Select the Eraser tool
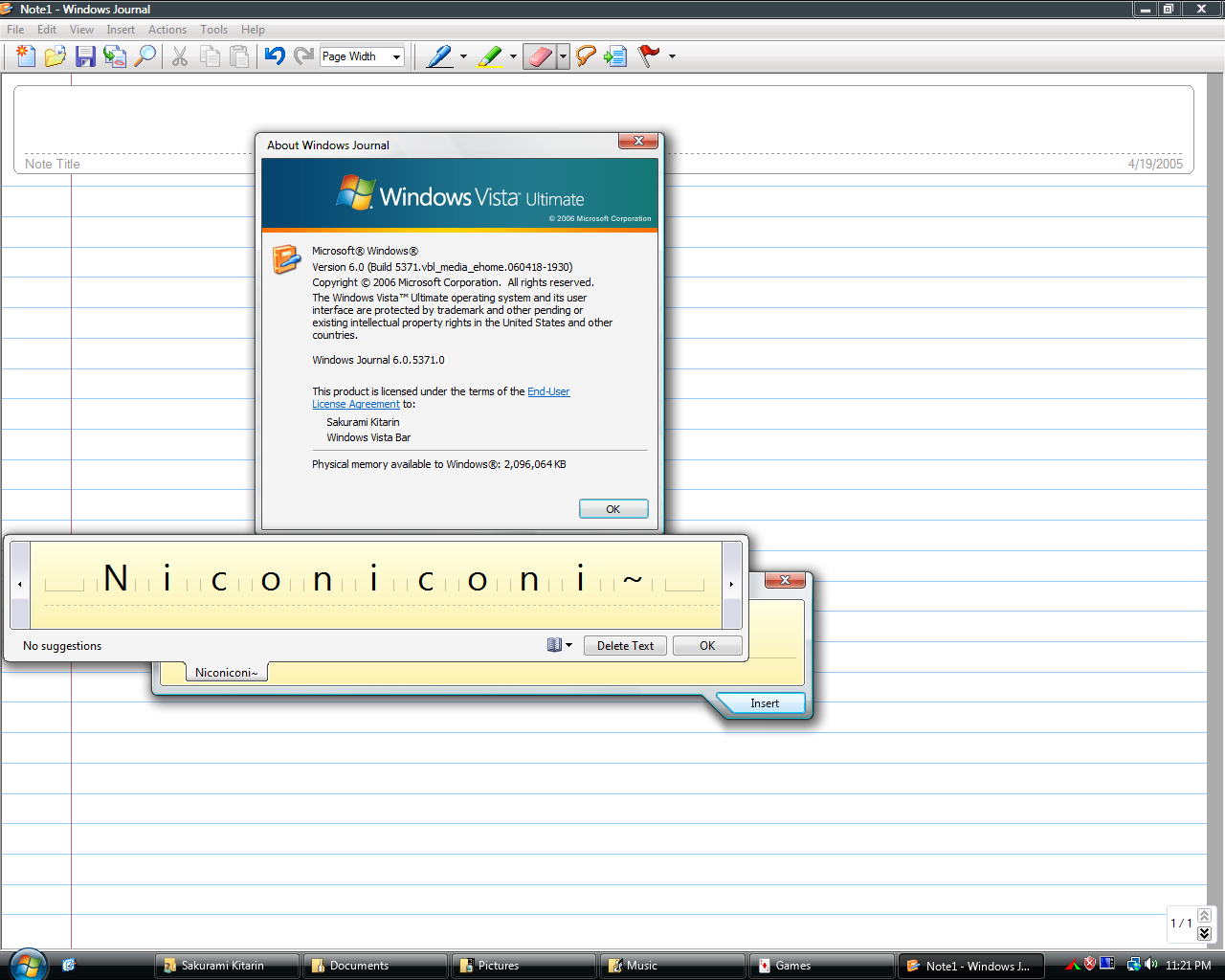Image resolution: width=1225 pixels, height=980 pixels. [540, 56]
